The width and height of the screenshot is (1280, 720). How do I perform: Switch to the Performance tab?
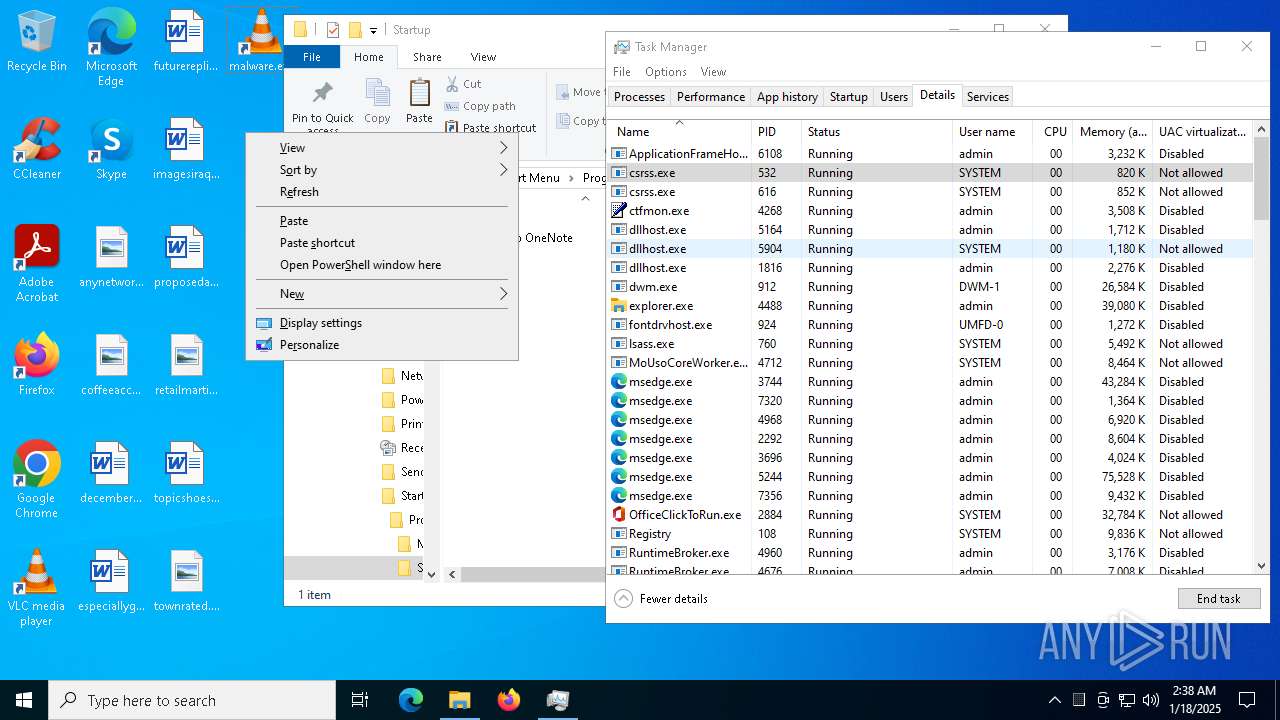click(710, 97)
